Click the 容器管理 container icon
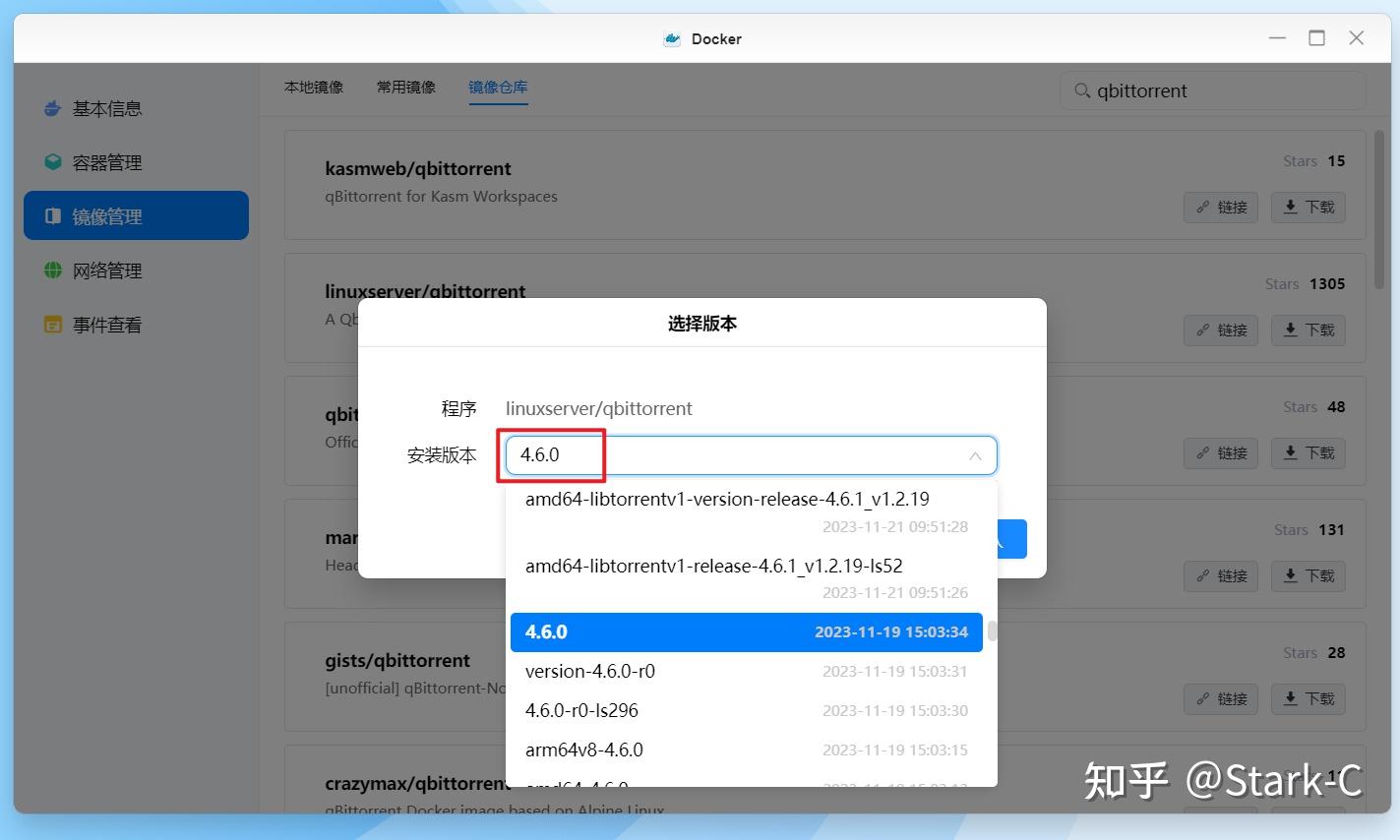The height and width of the screenshot is (840, 1400). tap(53, 162)
